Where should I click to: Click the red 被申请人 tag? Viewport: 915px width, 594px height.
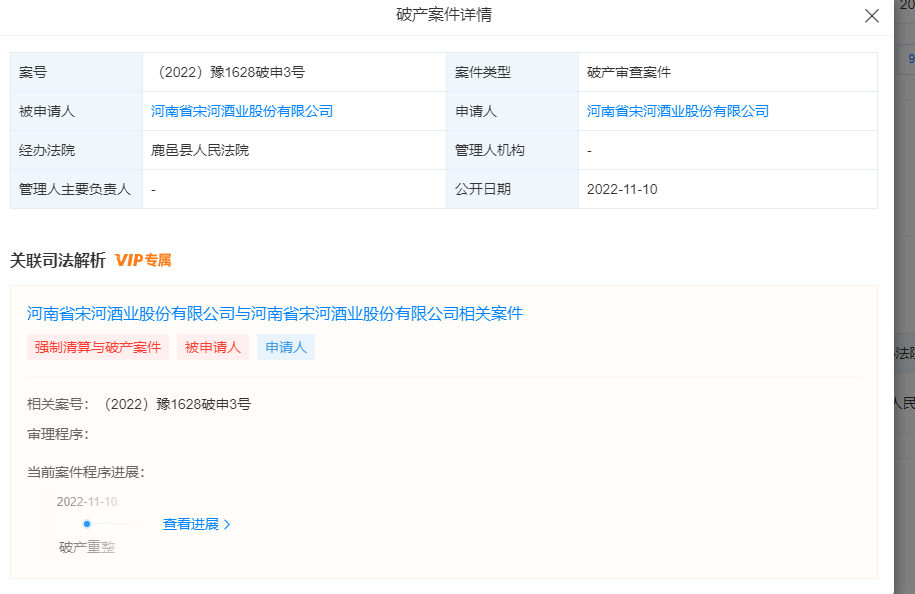(x=213, y=347)
